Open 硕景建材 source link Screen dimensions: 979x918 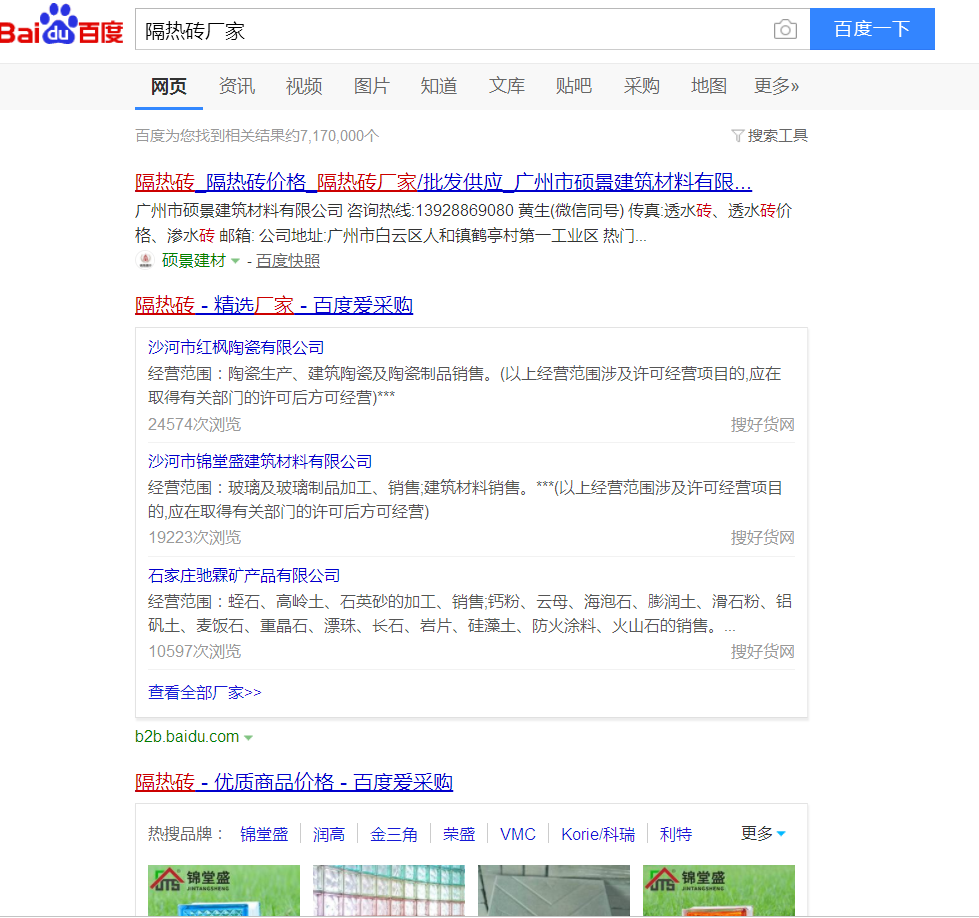(194, 260)
